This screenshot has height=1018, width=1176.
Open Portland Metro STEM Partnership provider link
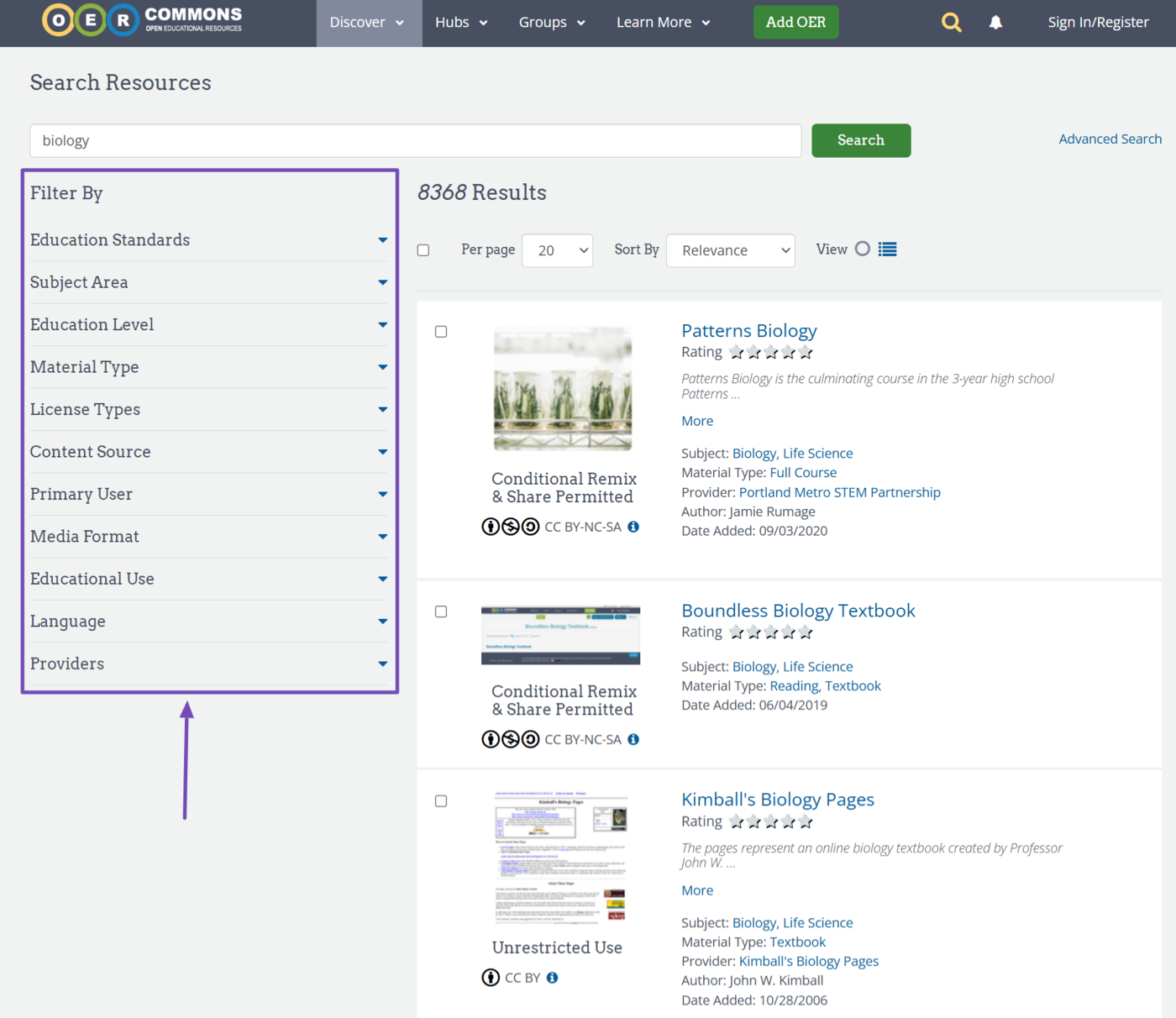click(840, 492)
